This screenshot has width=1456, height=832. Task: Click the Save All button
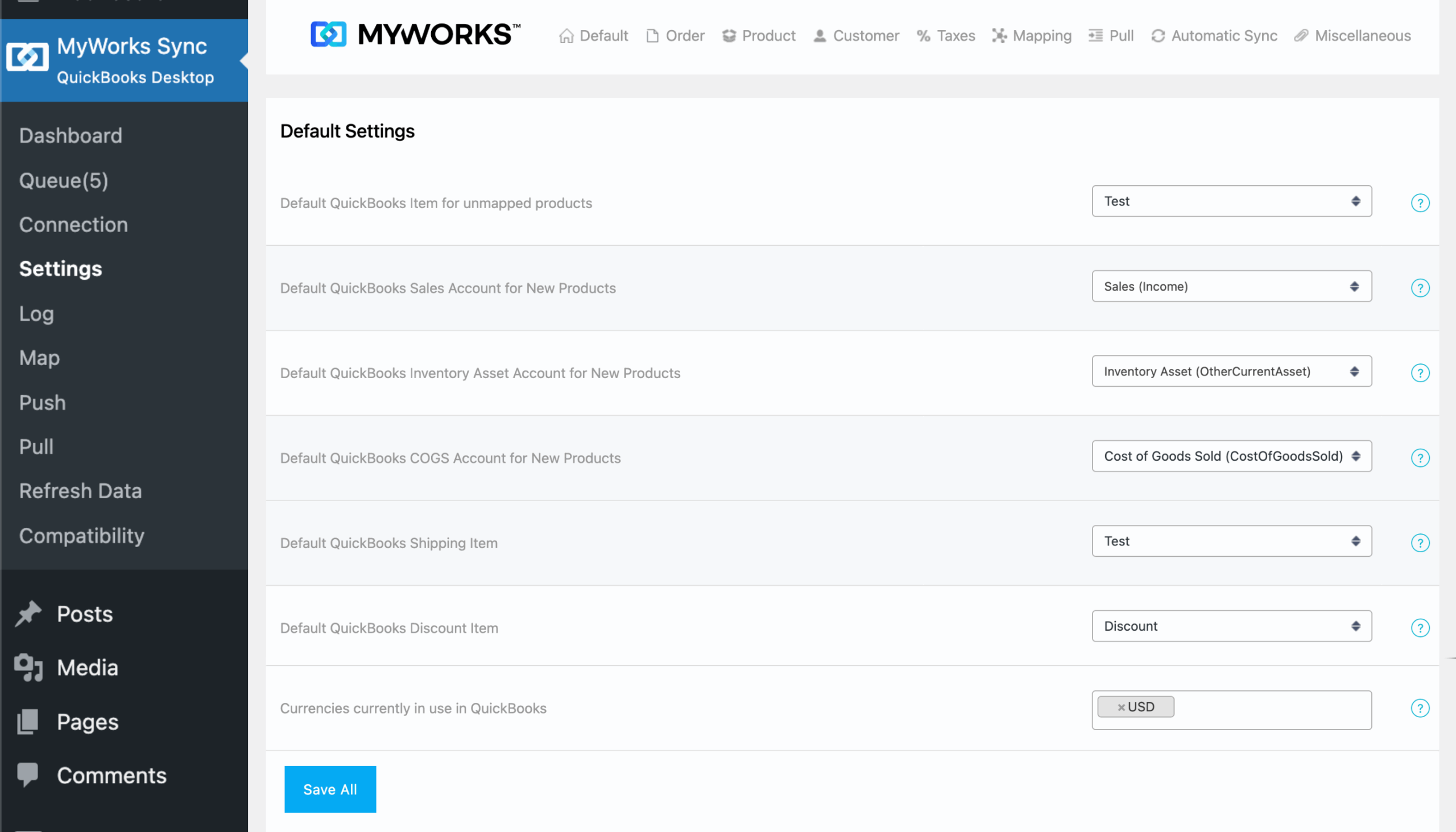[330, 789]
